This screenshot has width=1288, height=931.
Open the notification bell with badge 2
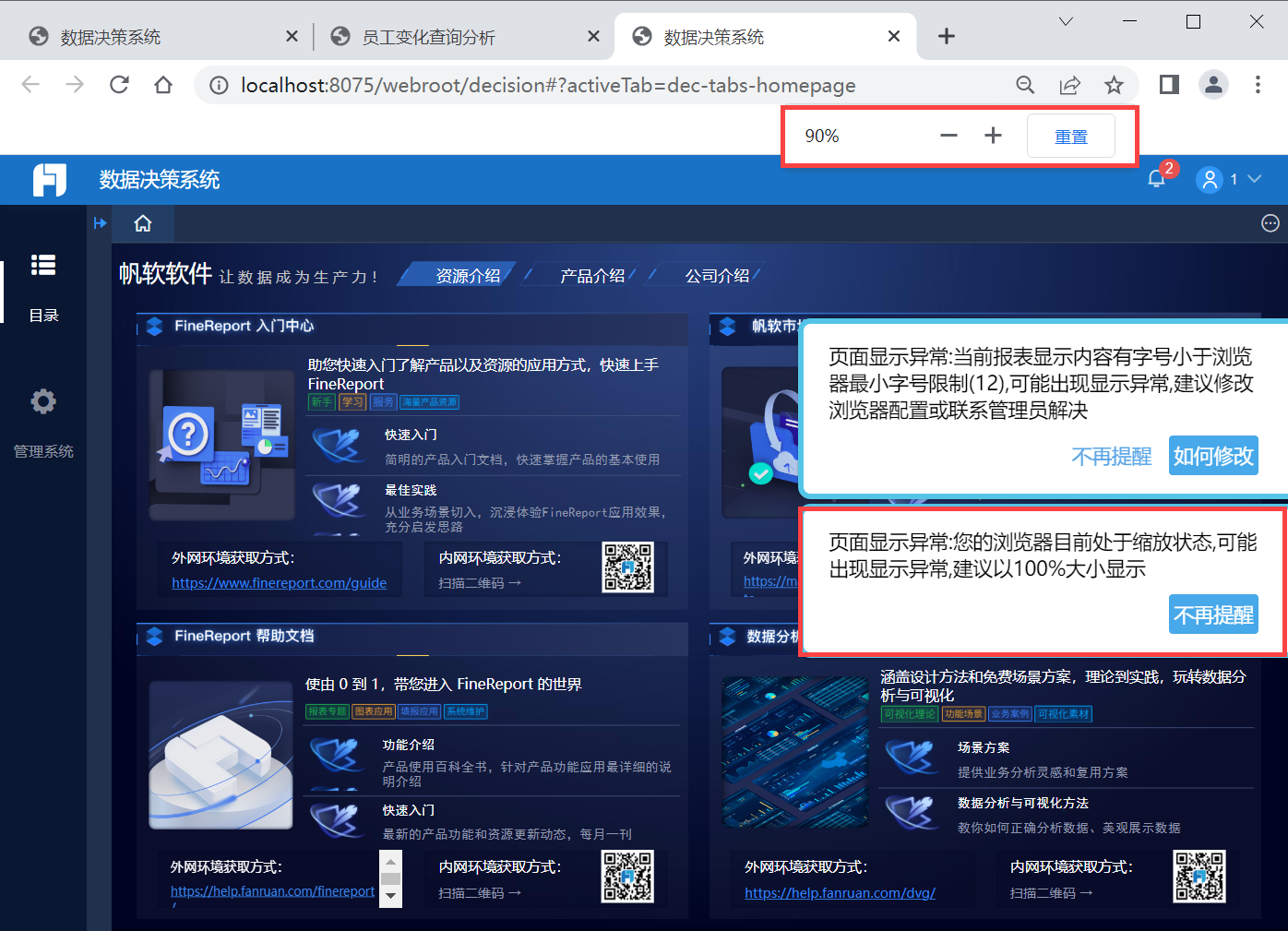point(1156,179)
